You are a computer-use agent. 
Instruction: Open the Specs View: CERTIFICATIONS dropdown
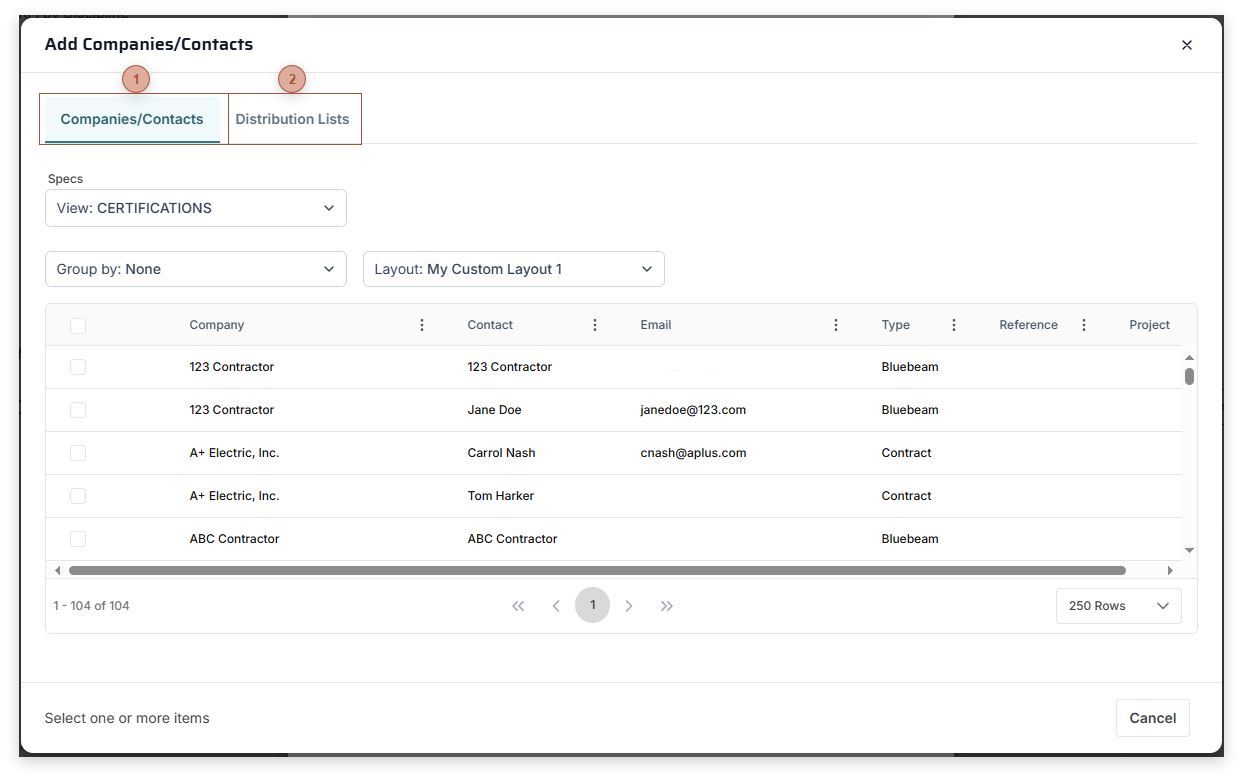[x=195, y=207]
